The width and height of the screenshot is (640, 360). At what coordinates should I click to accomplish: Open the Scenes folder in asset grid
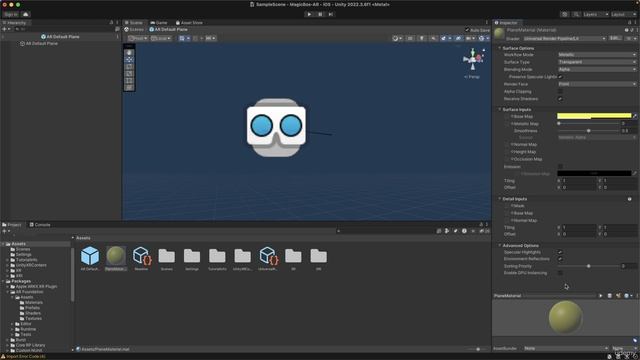click(167, 256)
